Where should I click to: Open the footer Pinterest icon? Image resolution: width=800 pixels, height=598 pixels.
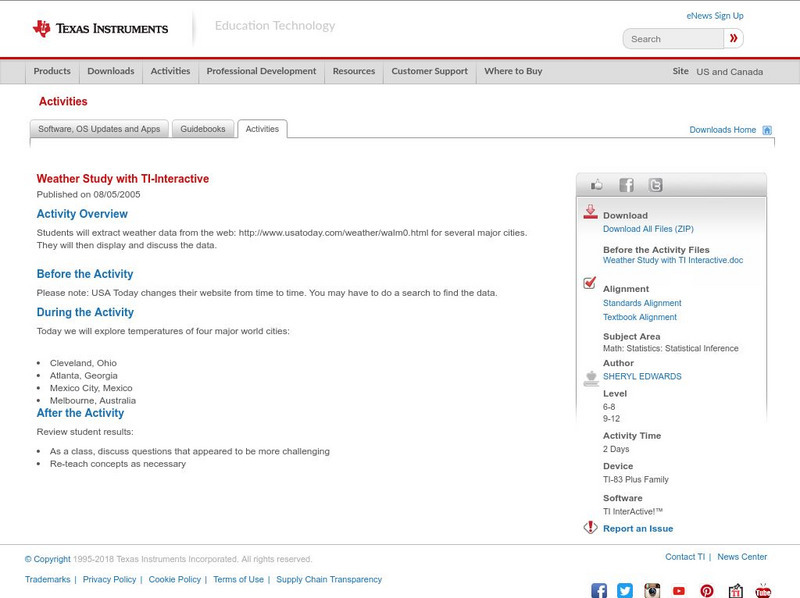click(707, 591)
